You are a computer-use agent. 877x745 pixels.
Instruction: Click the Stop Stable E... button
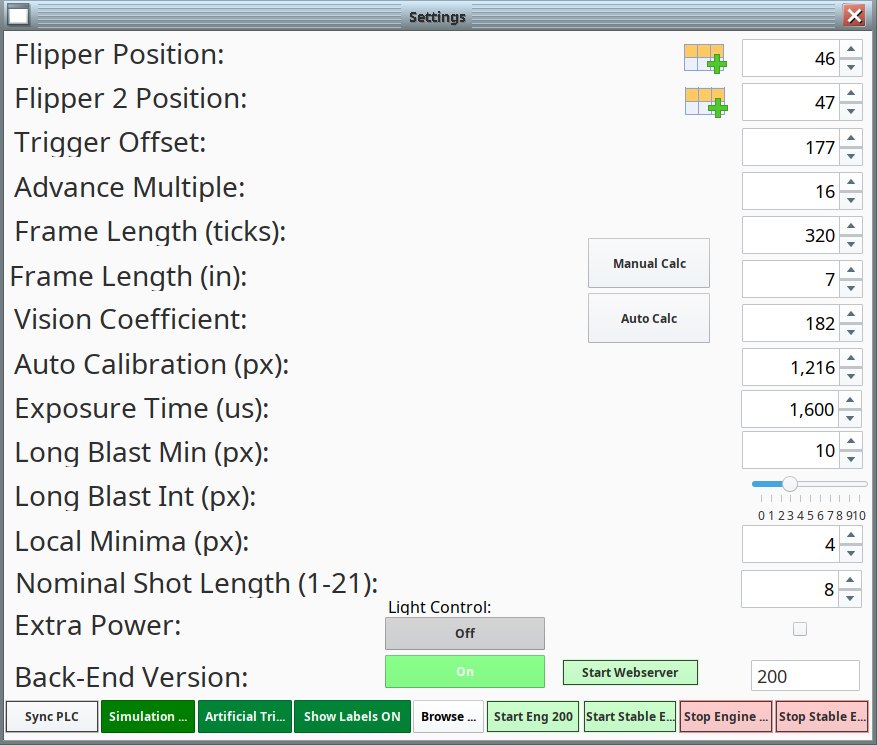[x=822, y=716]
